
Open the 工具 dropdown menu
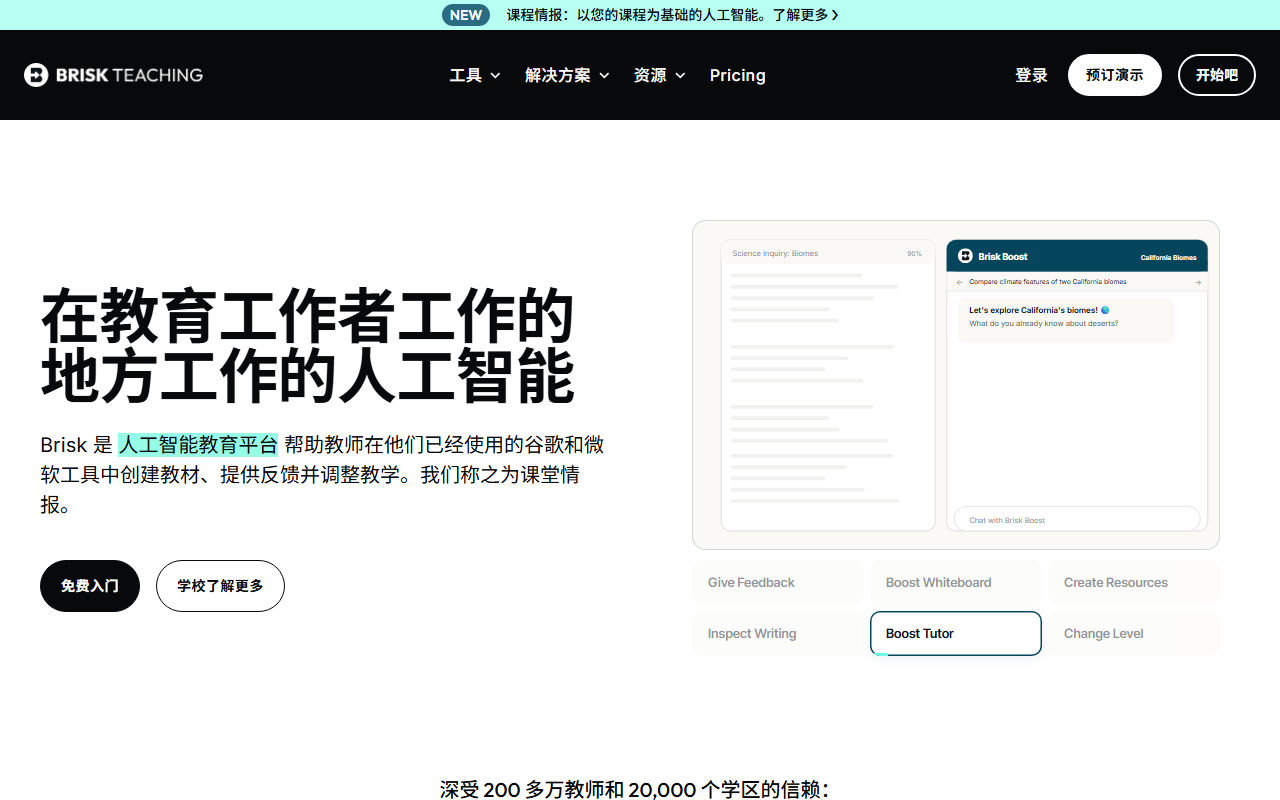[475, 75]
